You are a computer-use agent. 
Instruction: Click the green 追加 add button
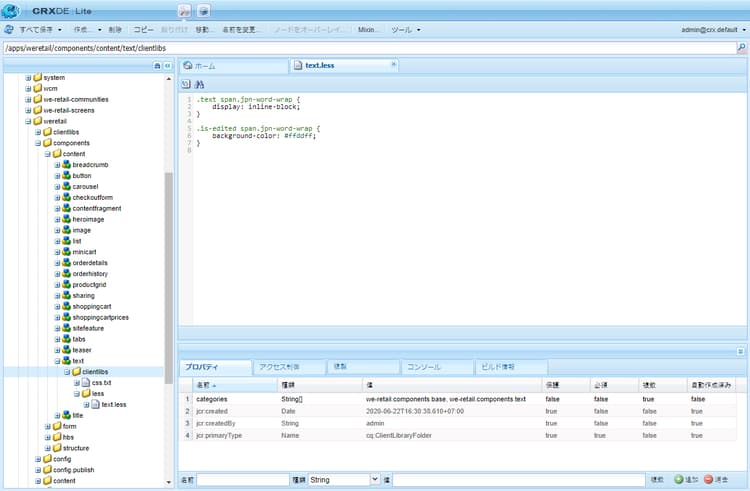point(685,480)
